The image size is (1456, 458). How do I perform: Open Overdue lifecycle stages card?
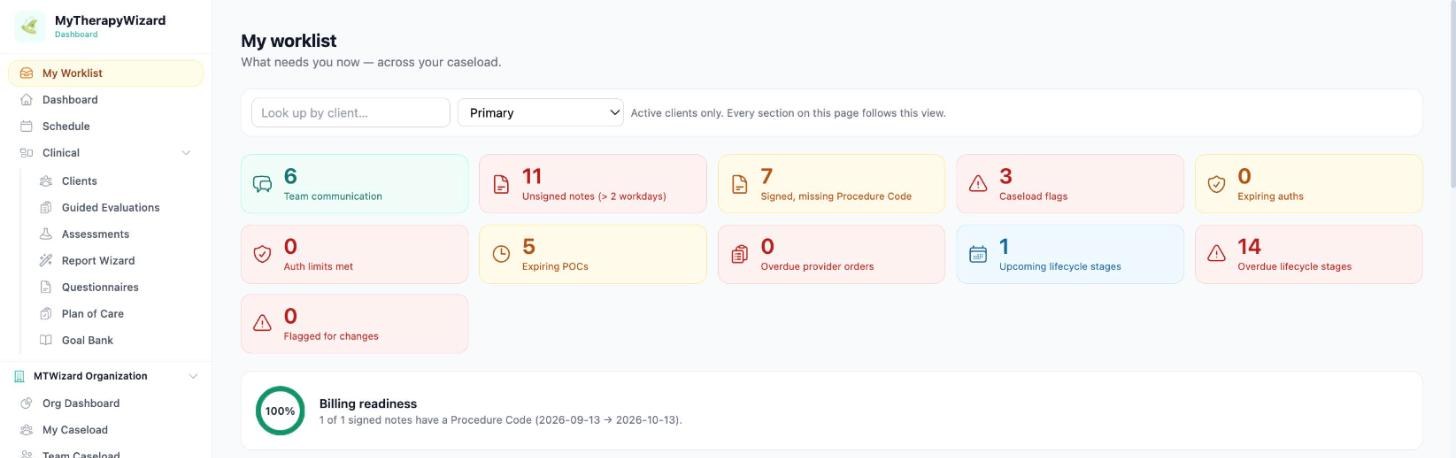click(1308, 254)
